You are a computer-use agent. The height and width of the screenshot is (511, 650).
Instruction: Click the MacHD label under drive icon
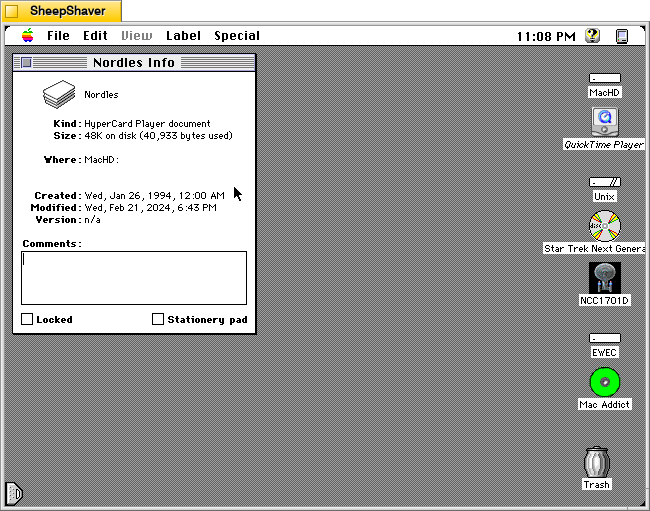(x=605, y=92)
